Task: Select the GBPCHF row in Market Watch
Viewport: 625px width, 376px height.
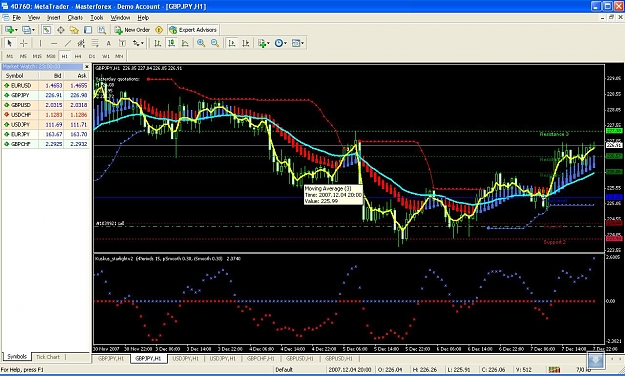Action: (x=46, y=144)
